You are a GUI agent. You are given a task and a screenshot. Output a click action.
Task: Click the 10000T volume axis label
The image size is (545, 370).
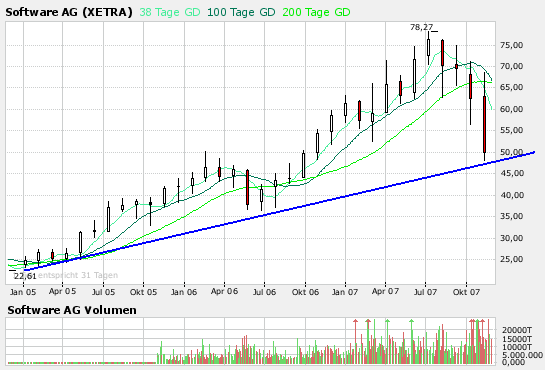[x=517, y=347]
